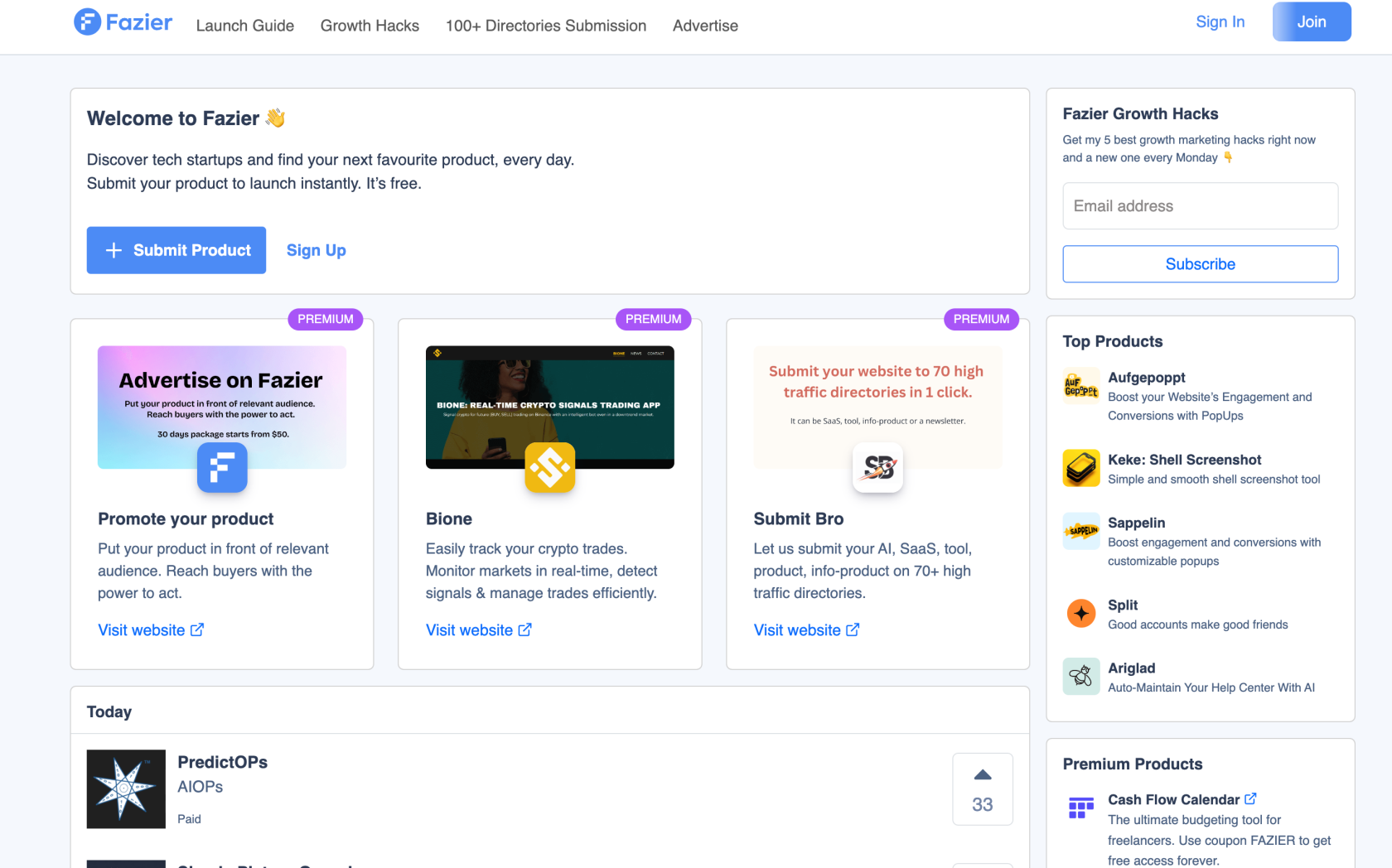Open Keke: Shell Screenshot product
The height and width of the screenshot is (868, 1392).
coord(1185,460)
